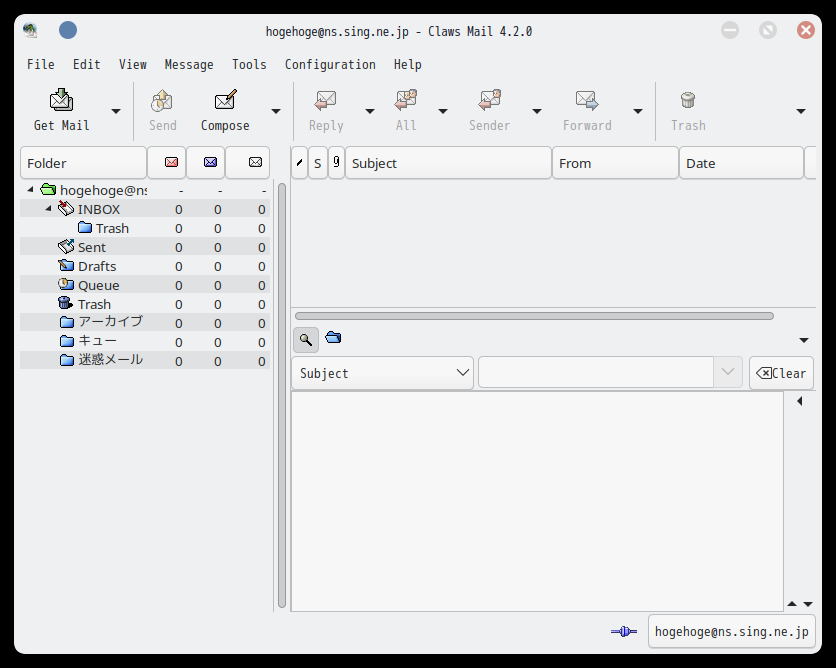Open the search history dropdown arrow
836x668 pixels.
[728, 372]
